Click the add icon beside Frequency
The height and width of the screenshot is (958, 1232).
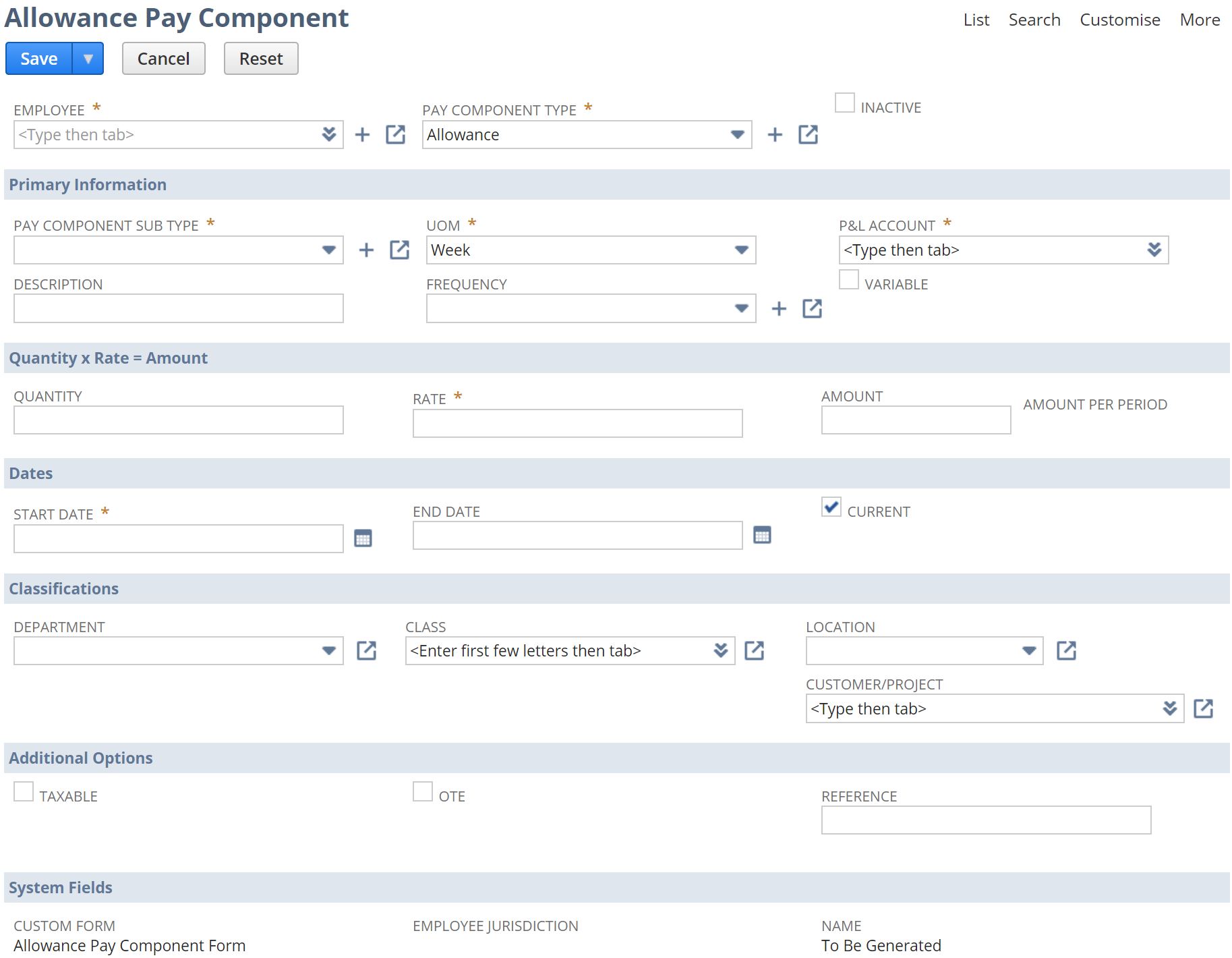coord(780,308)
